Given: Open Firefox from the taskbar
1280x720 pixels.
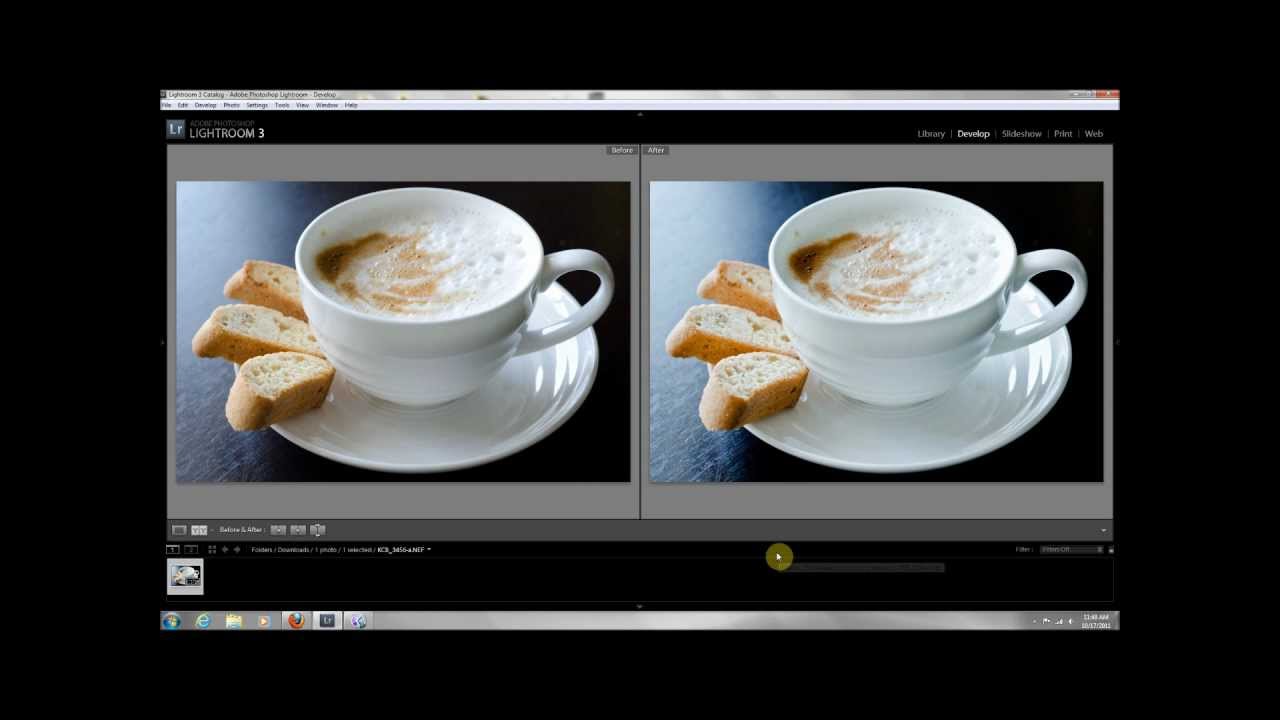Looking at the screenshot, I should (296, 621).
